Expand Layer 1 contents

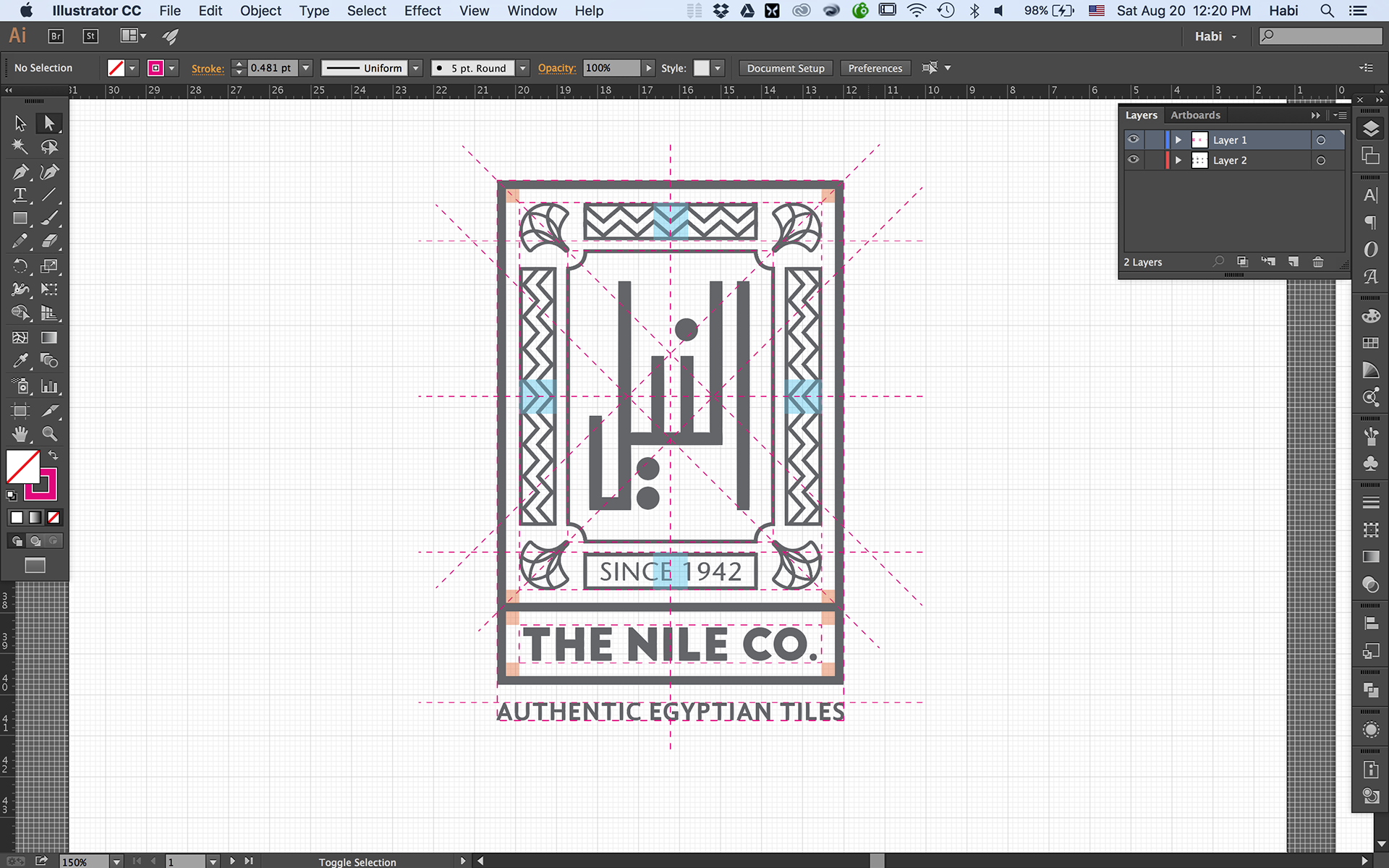[x=1178, y=140]
